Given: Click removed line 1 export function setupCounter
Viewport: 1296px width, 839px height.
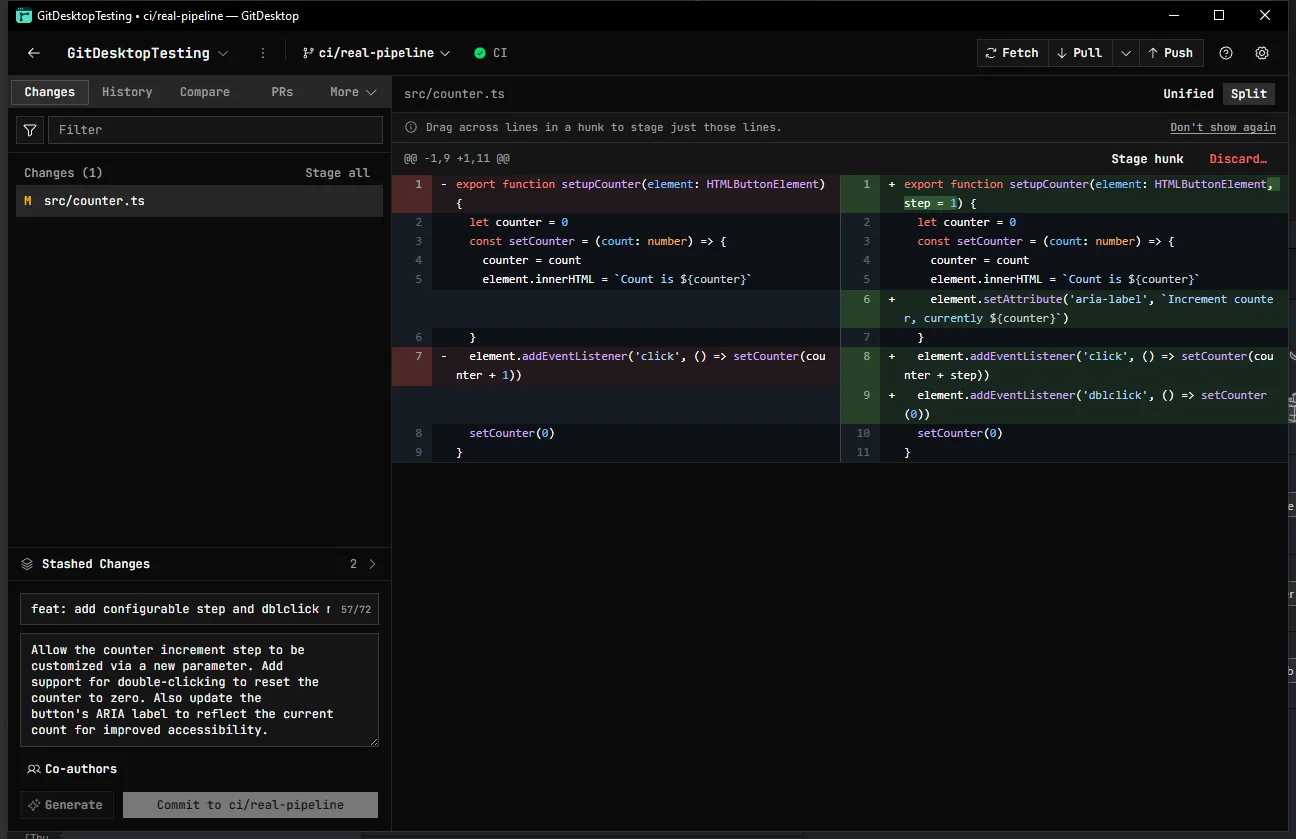Looking at the screenshot, I should (x=616, y=194).
